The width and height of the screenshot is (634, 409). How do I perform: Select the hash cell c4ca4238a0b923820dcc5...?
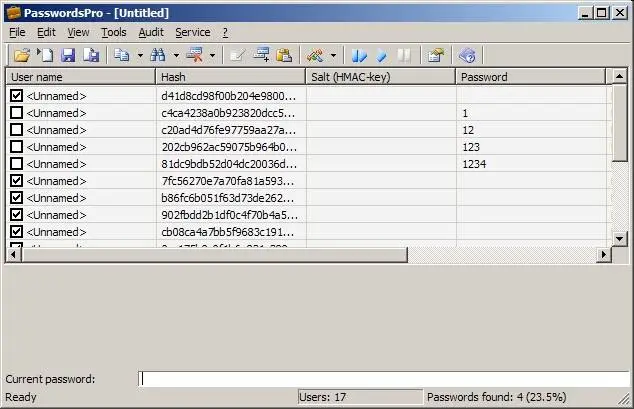(x=231, y=113)
